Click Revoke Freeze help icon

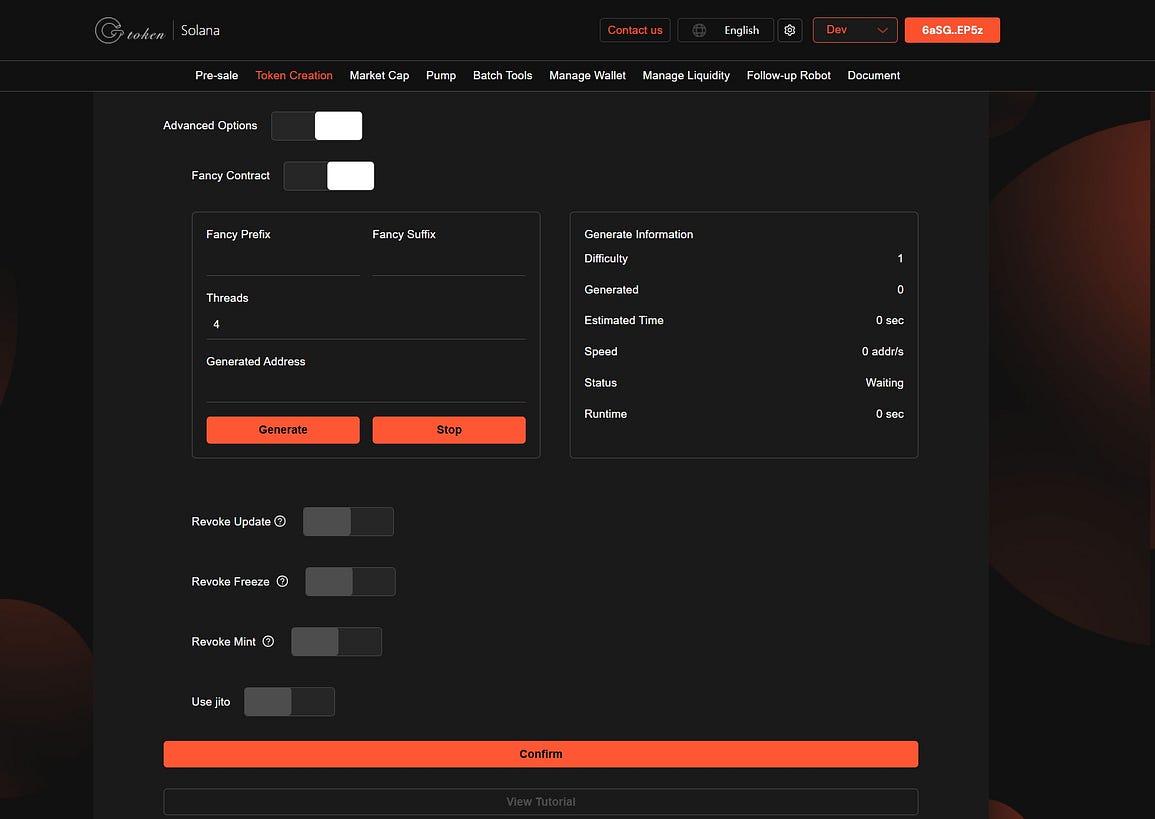282,582
